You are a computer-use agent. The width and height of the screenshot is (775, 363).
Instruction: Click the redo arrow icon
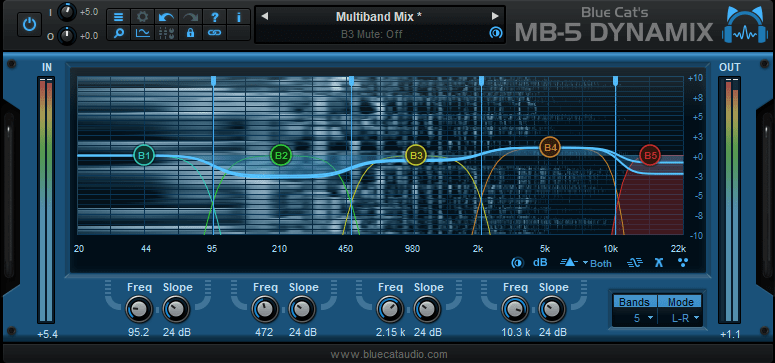pos(190,17)
